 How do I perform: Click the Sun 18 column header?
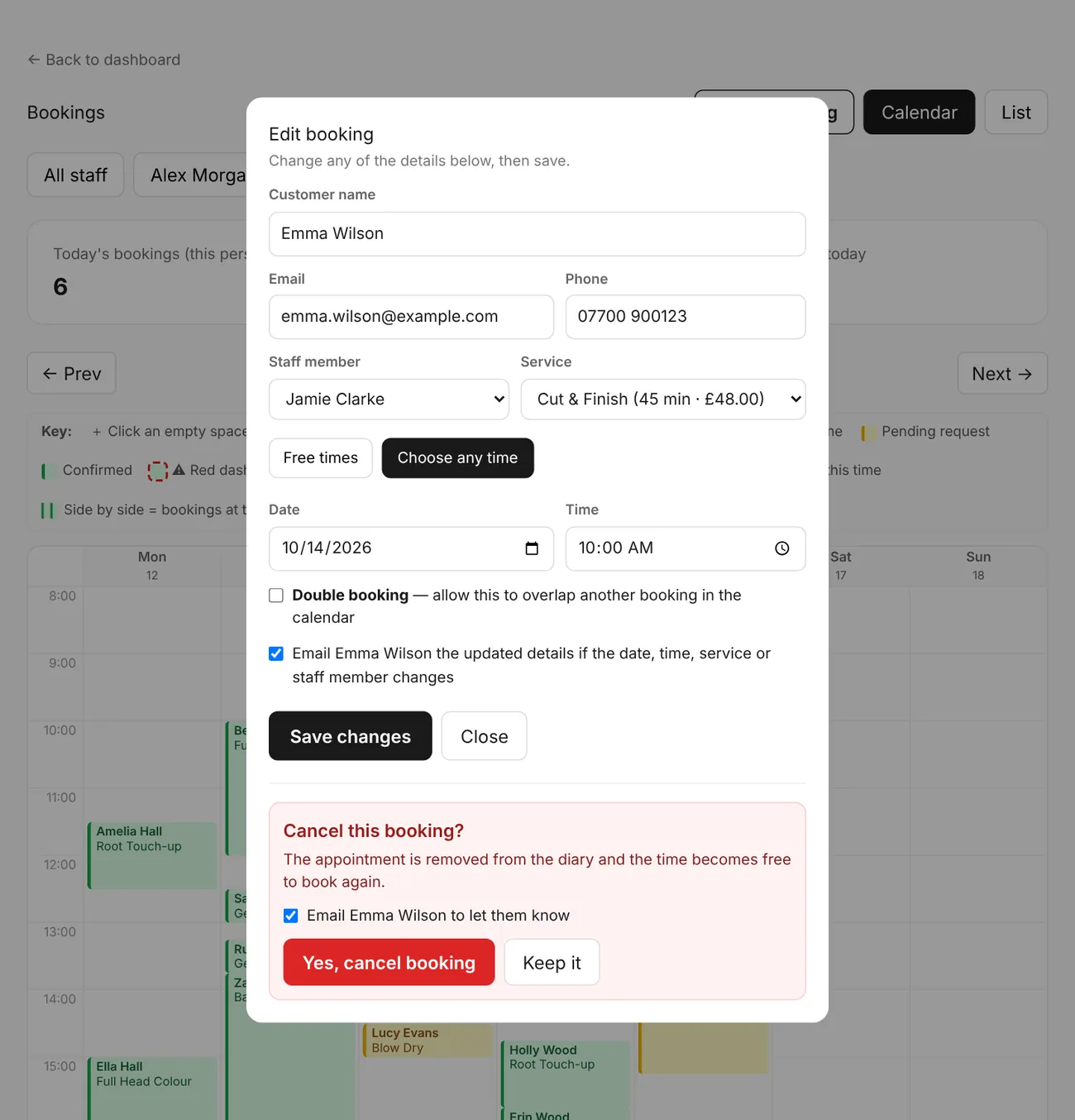coord(978,566)
